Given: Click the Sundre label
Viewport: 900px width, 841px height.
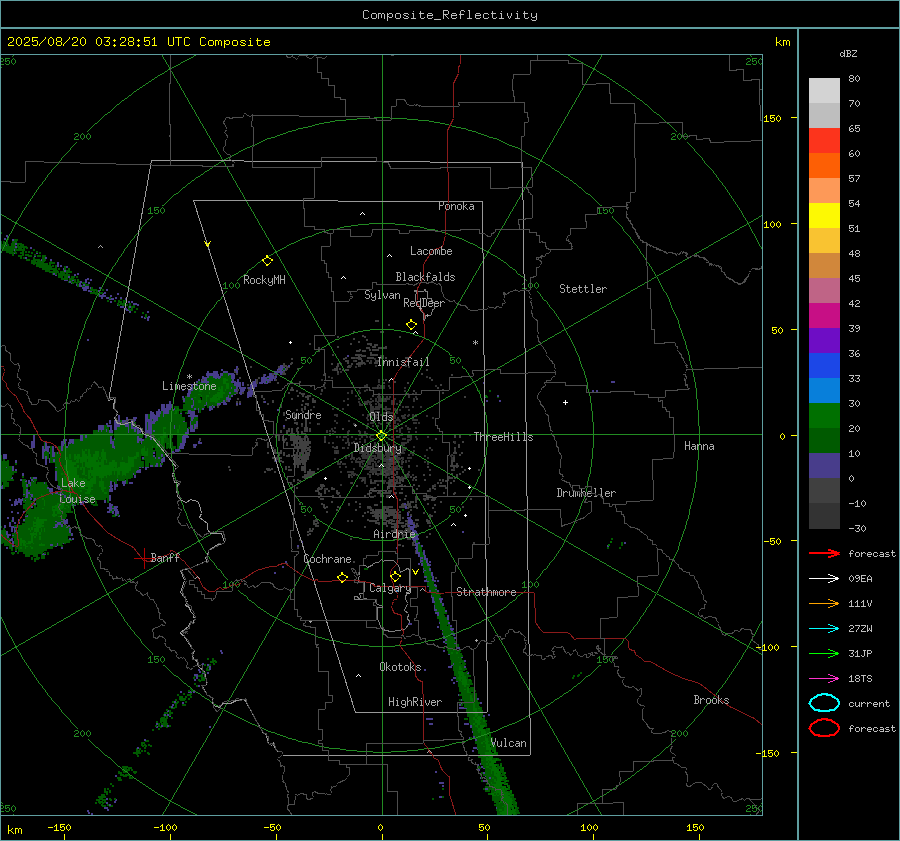Looking at the screenshot, I should pyautogui.click(x=303, y=414).
